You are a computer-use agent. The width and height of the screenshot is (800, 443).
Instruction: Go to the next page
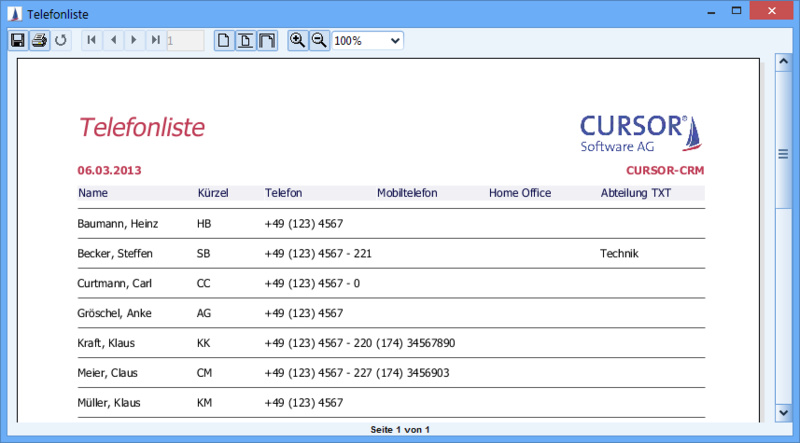(x=134, y=41)
